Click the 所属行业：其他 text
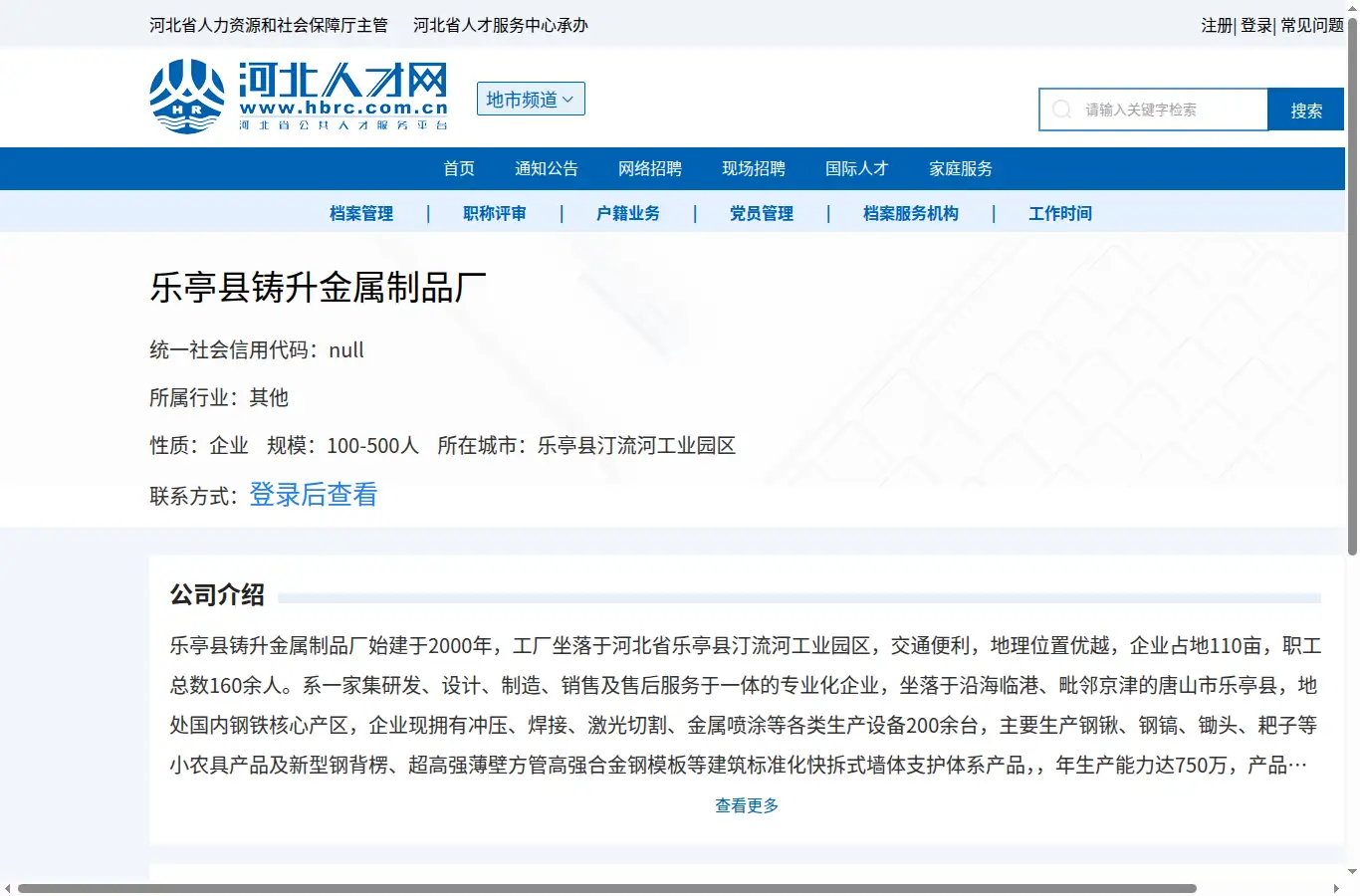This screenshot has width=1360, height=896. click(x=219, y=397)
